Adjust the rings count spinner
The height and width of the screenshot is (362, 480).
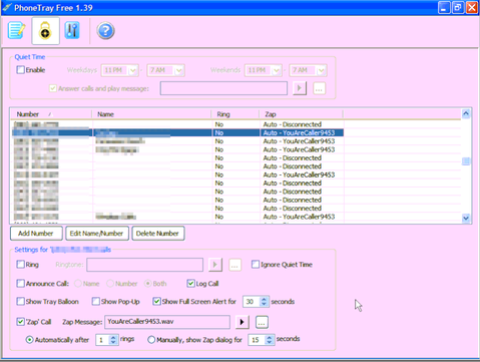[x=113, y=340]
